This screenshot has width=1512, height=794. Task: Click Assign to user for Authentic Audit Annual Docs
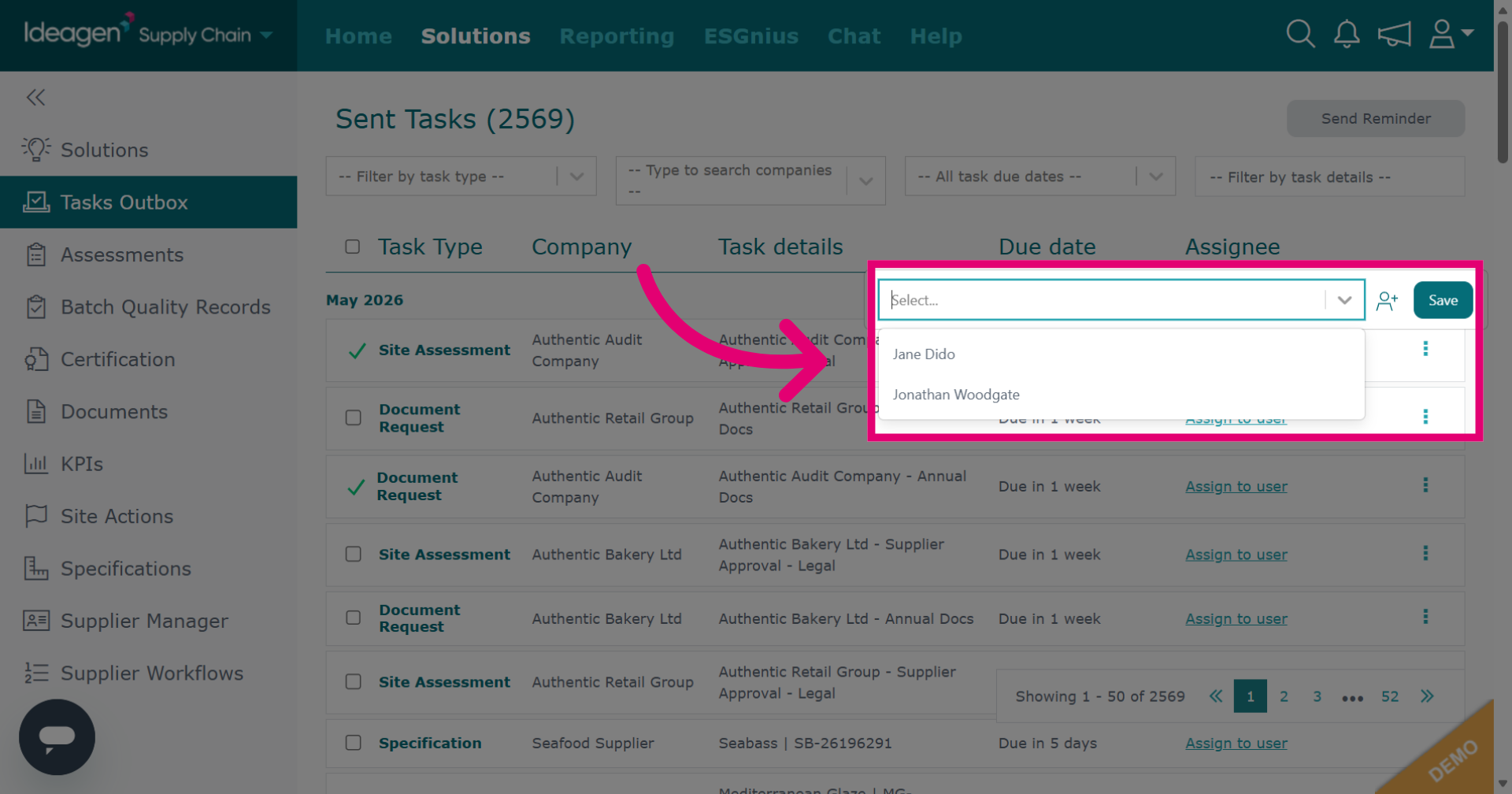click(x=1236, y=487)
